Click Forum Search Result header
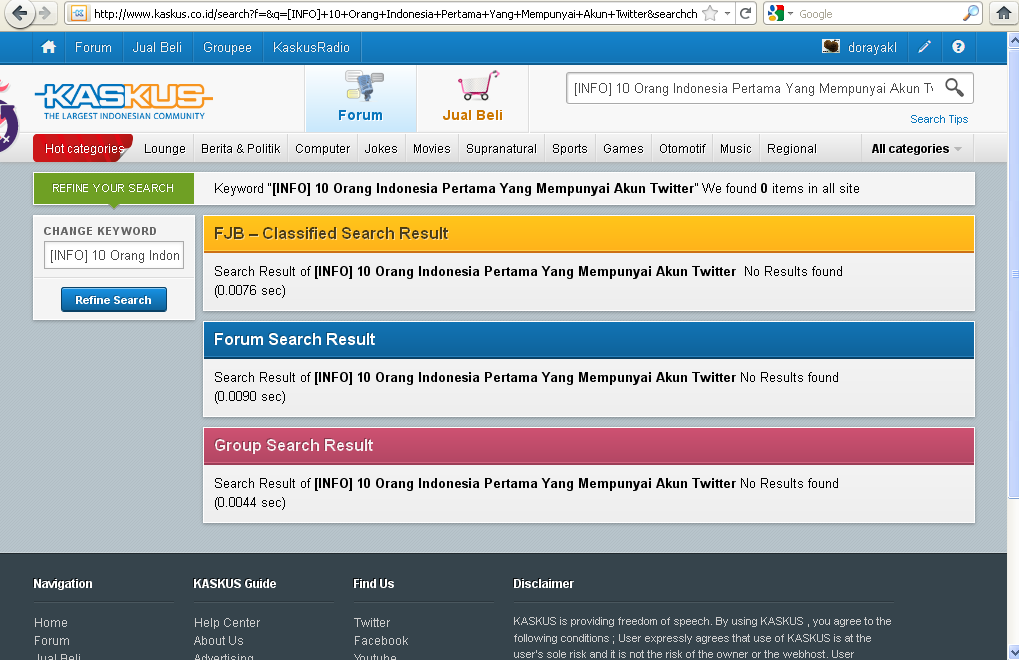 [589, 340]
